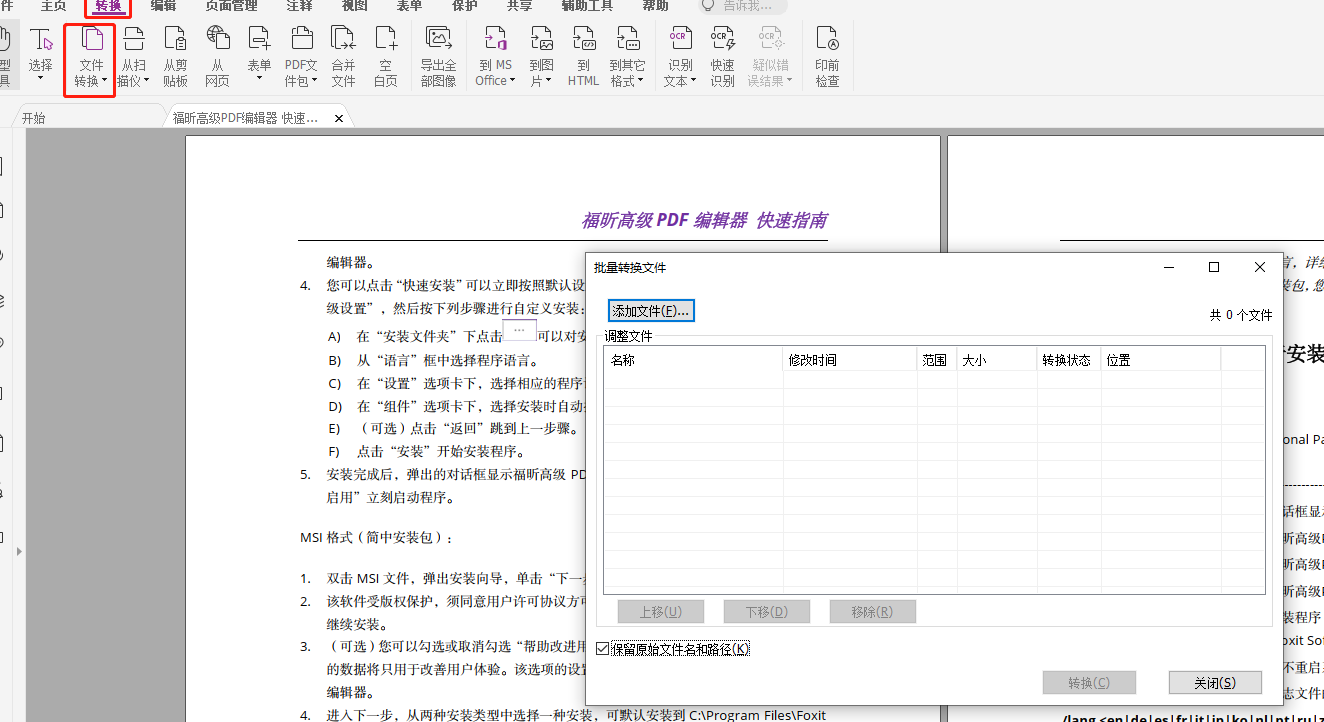Click 导出全部图像 (Export All Images) icon
Image resolution: width=1324 pixels, height=722 pixels.
coord(437,57)
